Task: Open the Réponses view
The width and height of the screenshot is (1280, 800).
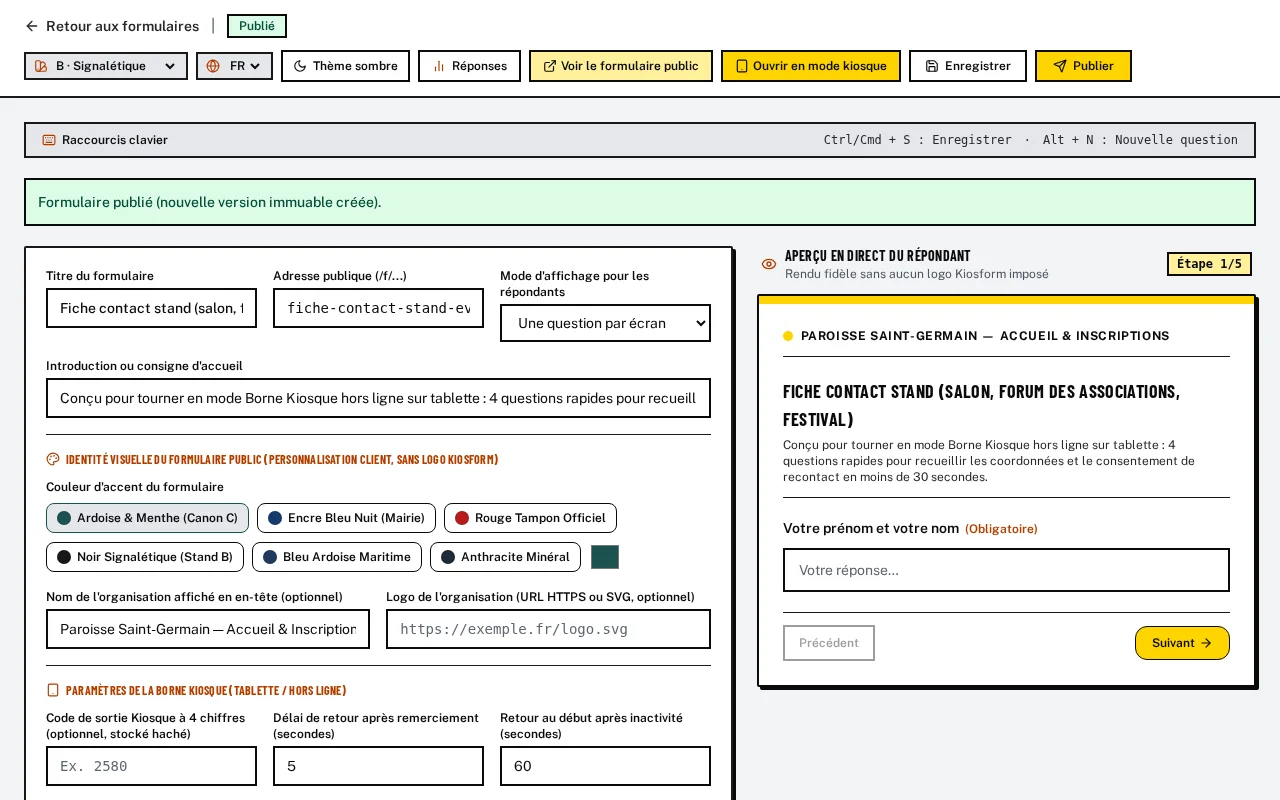Action: (x=469, y=66)
